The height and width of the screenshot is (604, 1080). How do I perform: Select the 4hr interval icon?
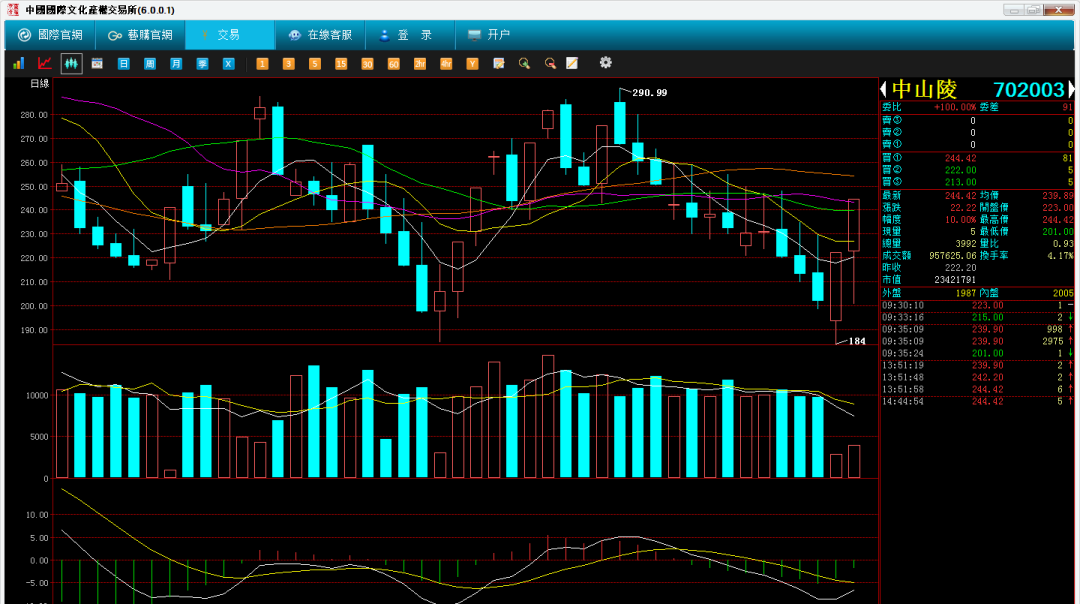(x=446, y=63)
